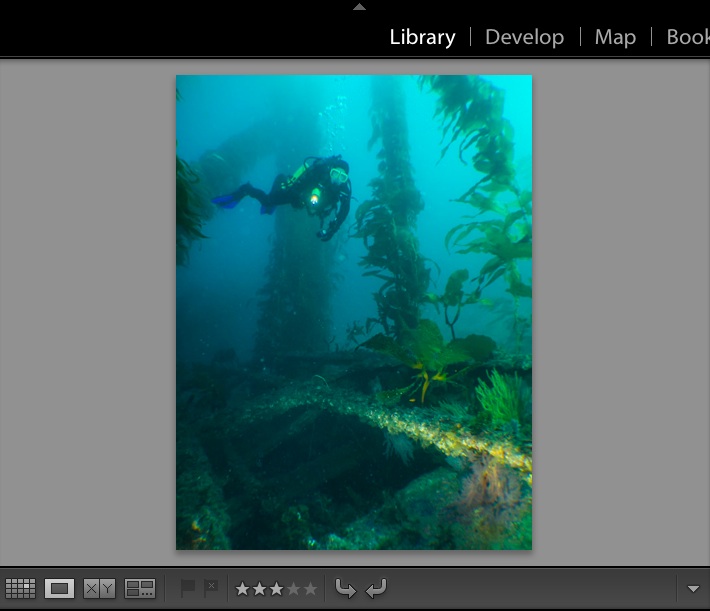Switch to the Develop module
Screen dimensions: 710x611
pyautogui.click(x=524, y=37)
